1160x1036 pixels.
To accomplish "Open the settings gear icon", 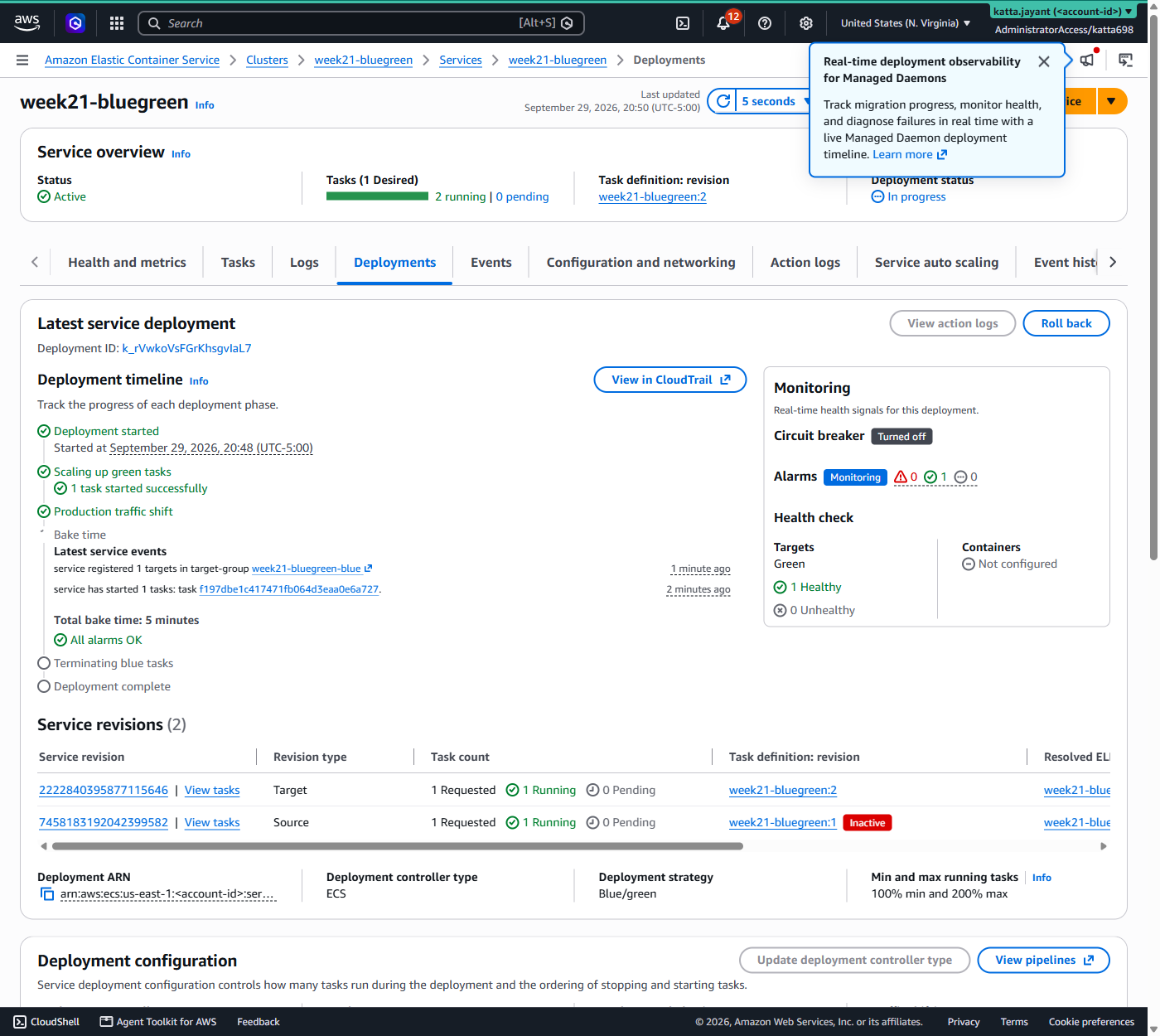I will (x=806, y=23).
